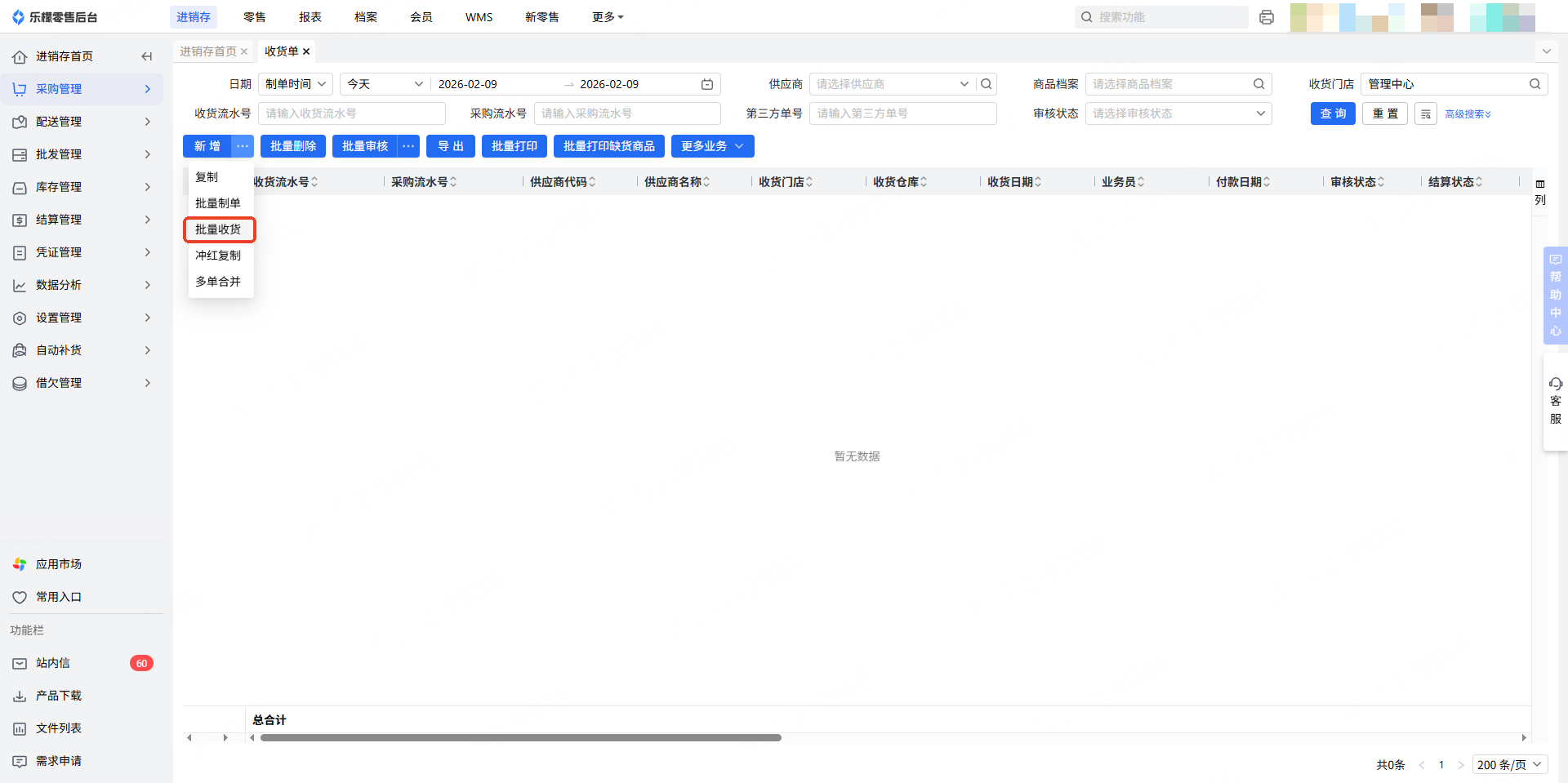
Task: Focus the 搜索功能 search box
Action: click(x=1161, y=17)
